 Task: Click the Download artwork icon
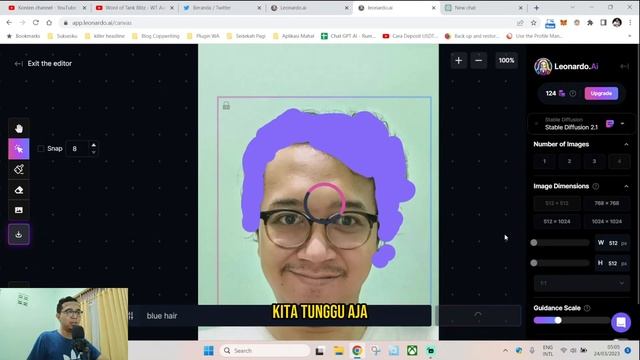(19, 234)
